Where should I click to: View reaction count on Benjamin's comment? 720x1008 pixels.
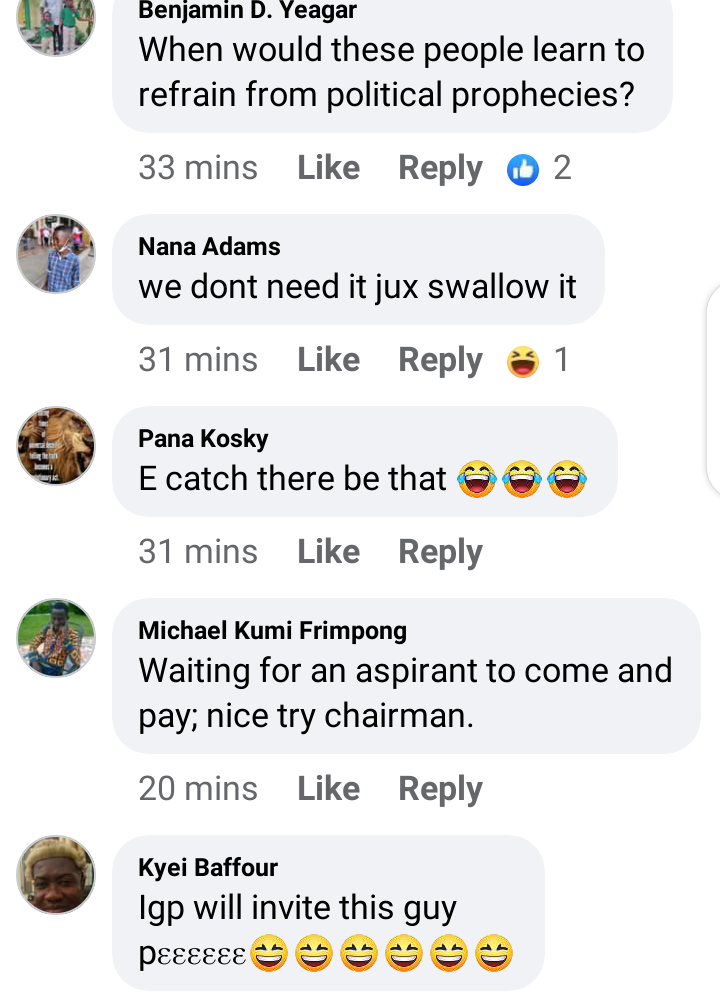pos(562,168)
